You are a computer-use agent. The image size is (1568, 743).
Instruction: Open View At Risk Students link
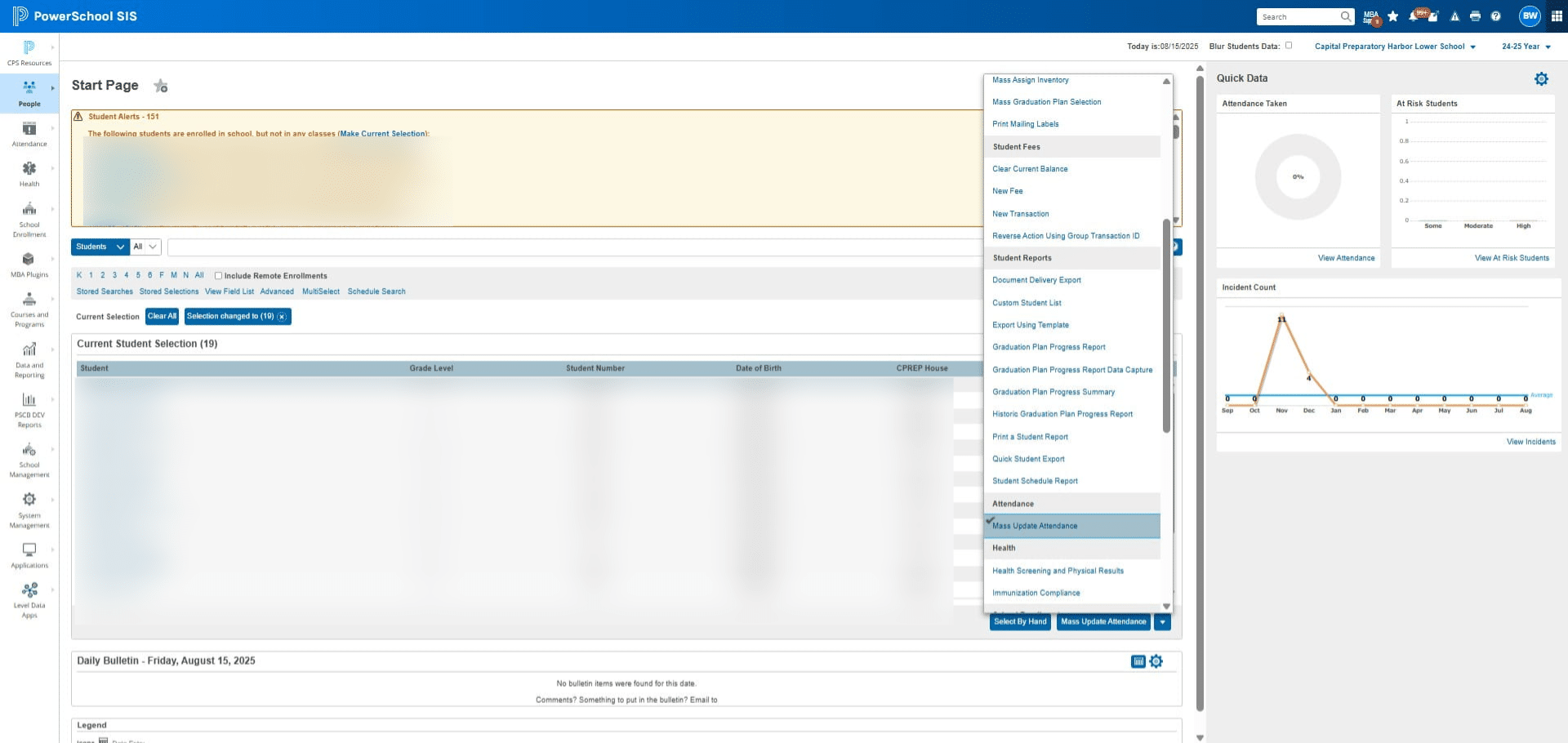pos(1512,258)
